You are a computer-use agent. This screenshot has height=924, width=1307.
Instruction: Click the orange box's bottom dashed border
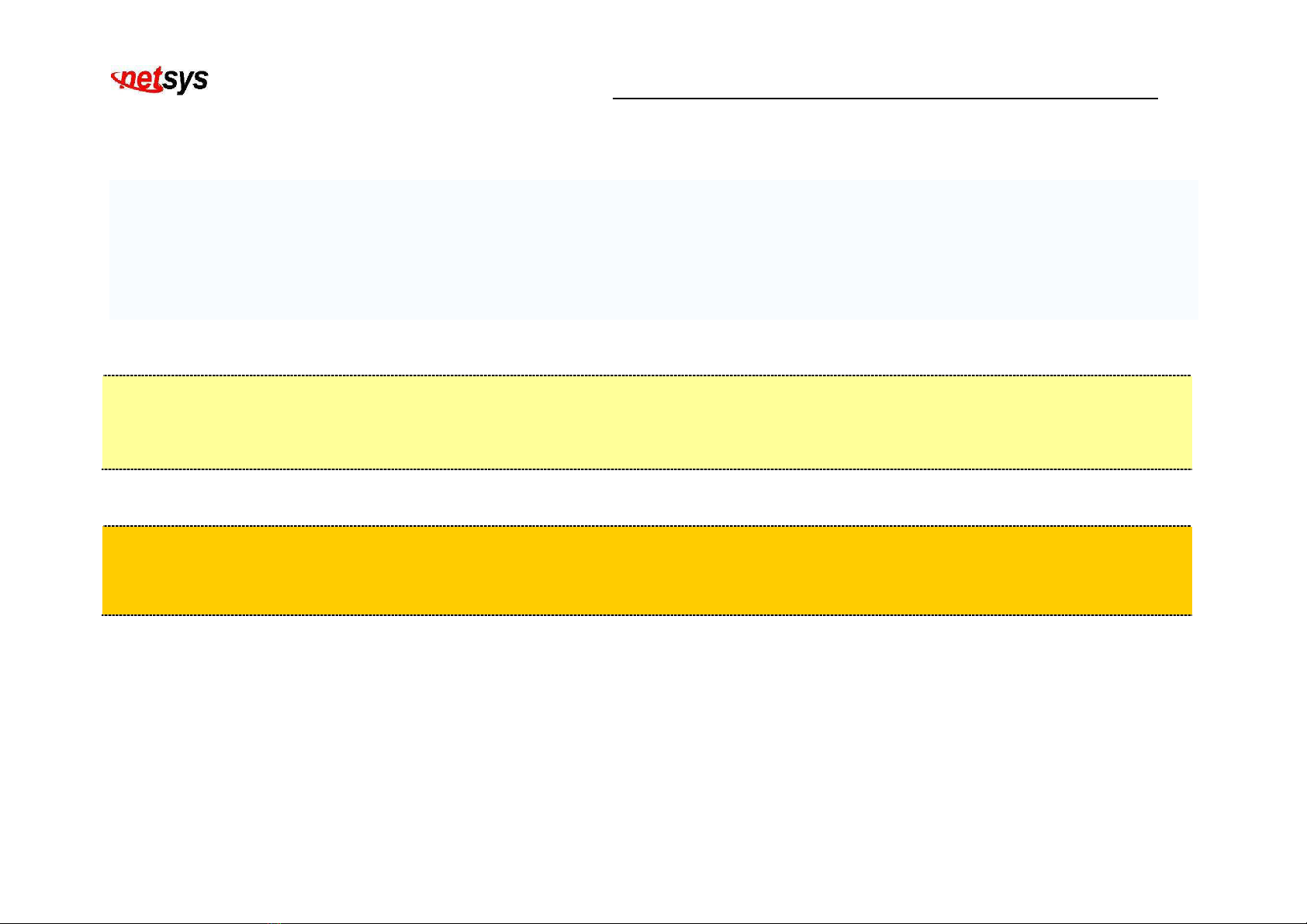(x=647, y=614)
